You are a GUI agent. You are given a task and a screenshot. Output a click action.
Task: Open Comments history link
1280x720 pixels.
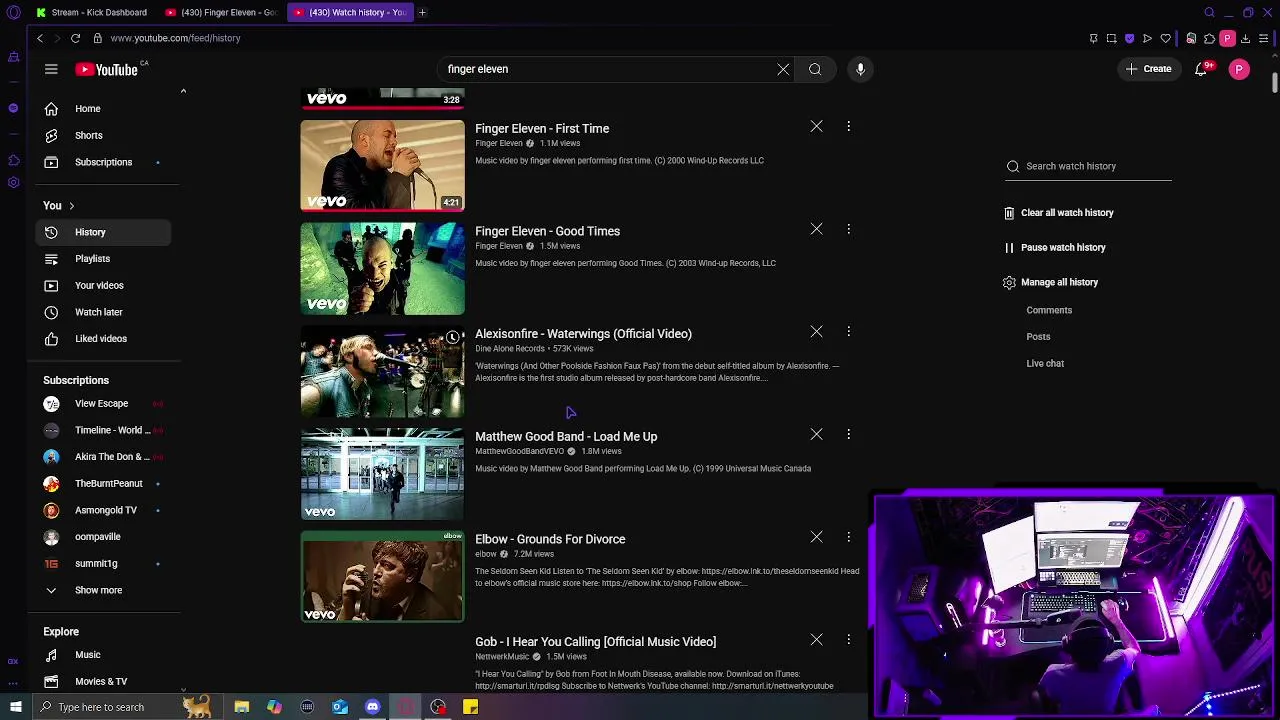coord(1049,310)
